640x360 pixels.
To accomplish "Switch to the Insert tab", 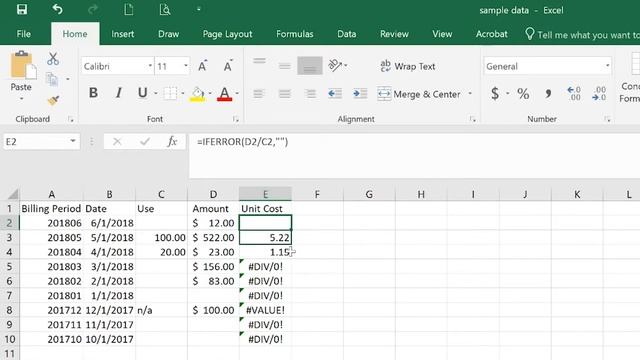I will 122,34.
